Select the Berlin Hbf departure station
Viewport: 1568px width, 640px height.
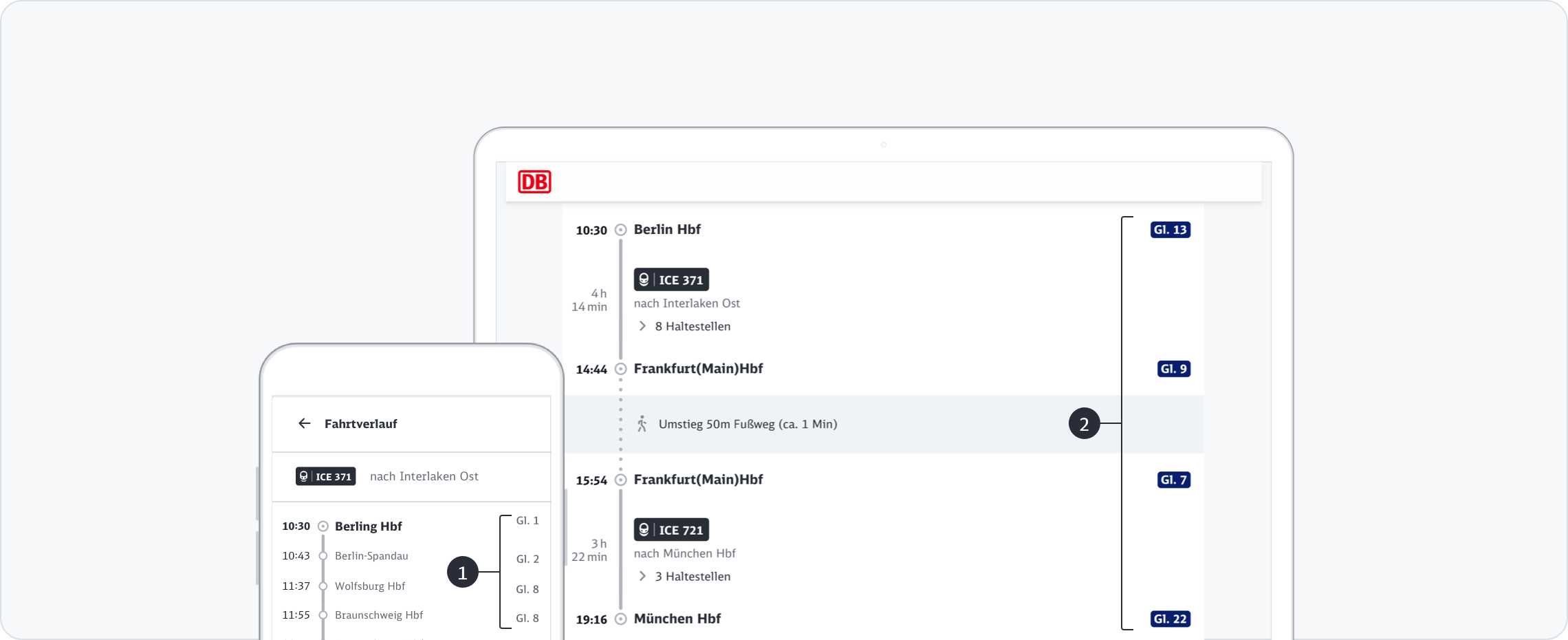pyautogui.click(x=666, y=230)
